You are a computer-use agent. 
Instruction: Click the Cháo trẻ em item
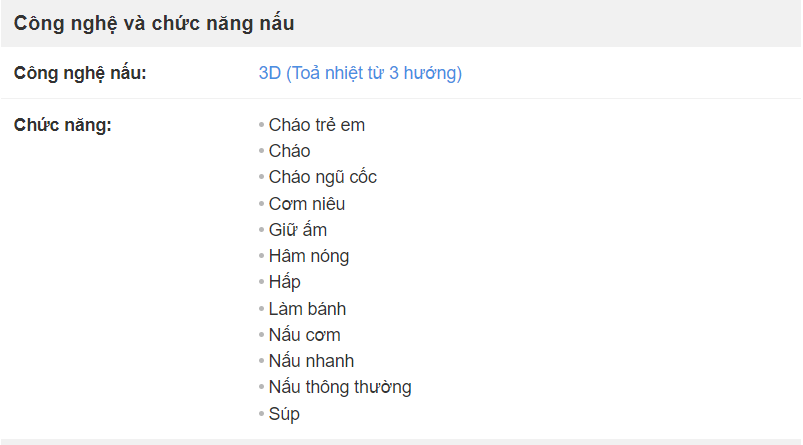(316, 125)
